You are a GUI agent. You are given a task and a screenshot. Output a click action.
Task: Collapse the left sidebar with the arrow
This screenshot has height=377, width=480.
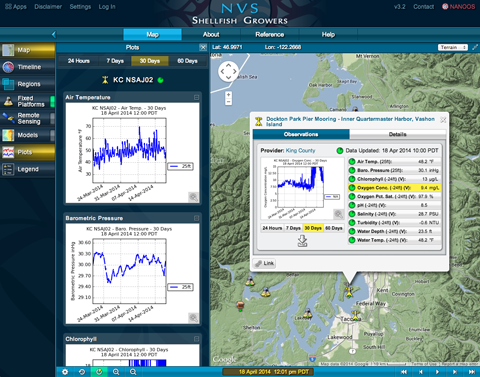pyautogui.click(x=54, y=34)
